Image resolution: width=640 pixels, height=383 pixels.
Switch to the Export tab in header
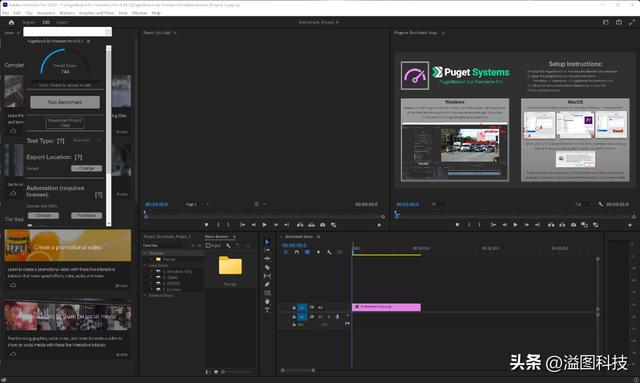(x=62, y=22)
